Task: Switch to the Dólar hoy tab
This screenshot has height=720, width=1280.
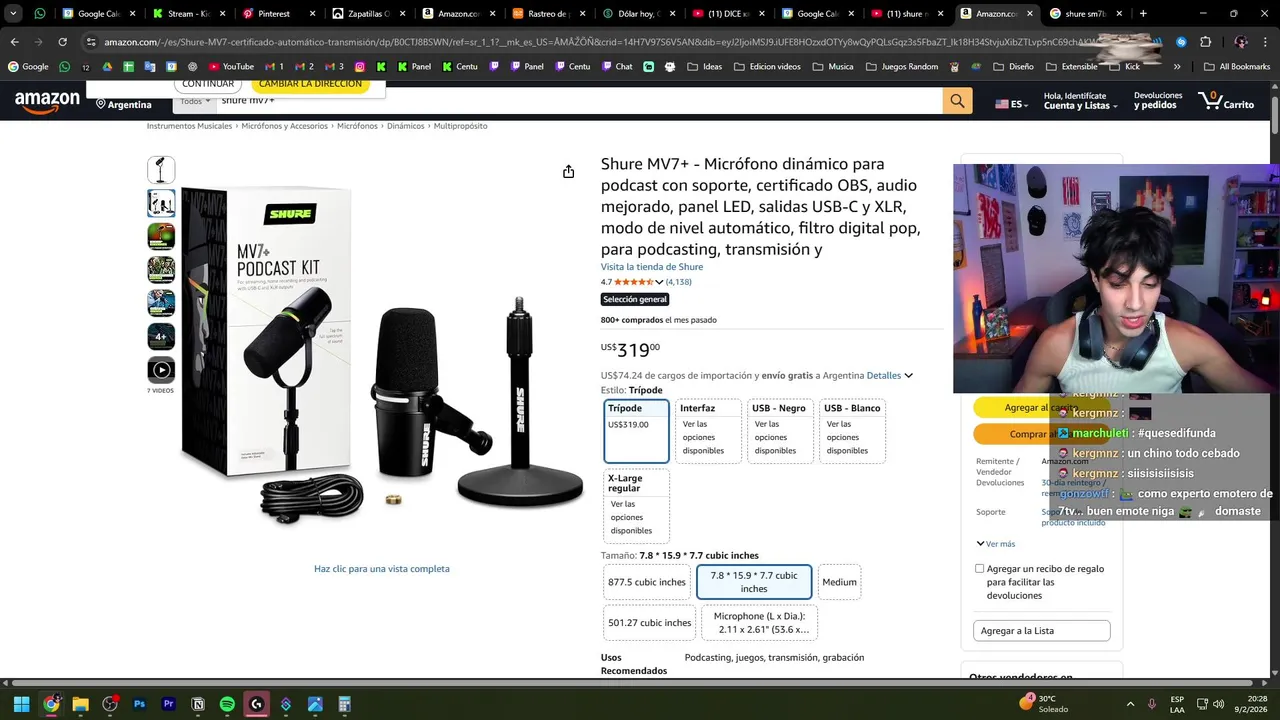Action: [x=641, y=14]
